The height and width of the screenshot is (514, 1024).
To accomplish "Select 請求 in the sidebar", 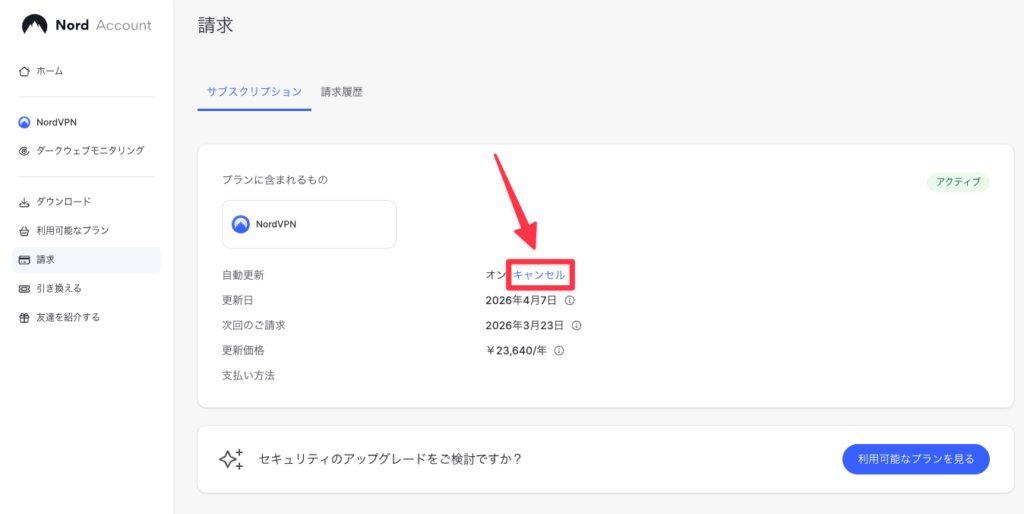I will [x=86, y=260].
